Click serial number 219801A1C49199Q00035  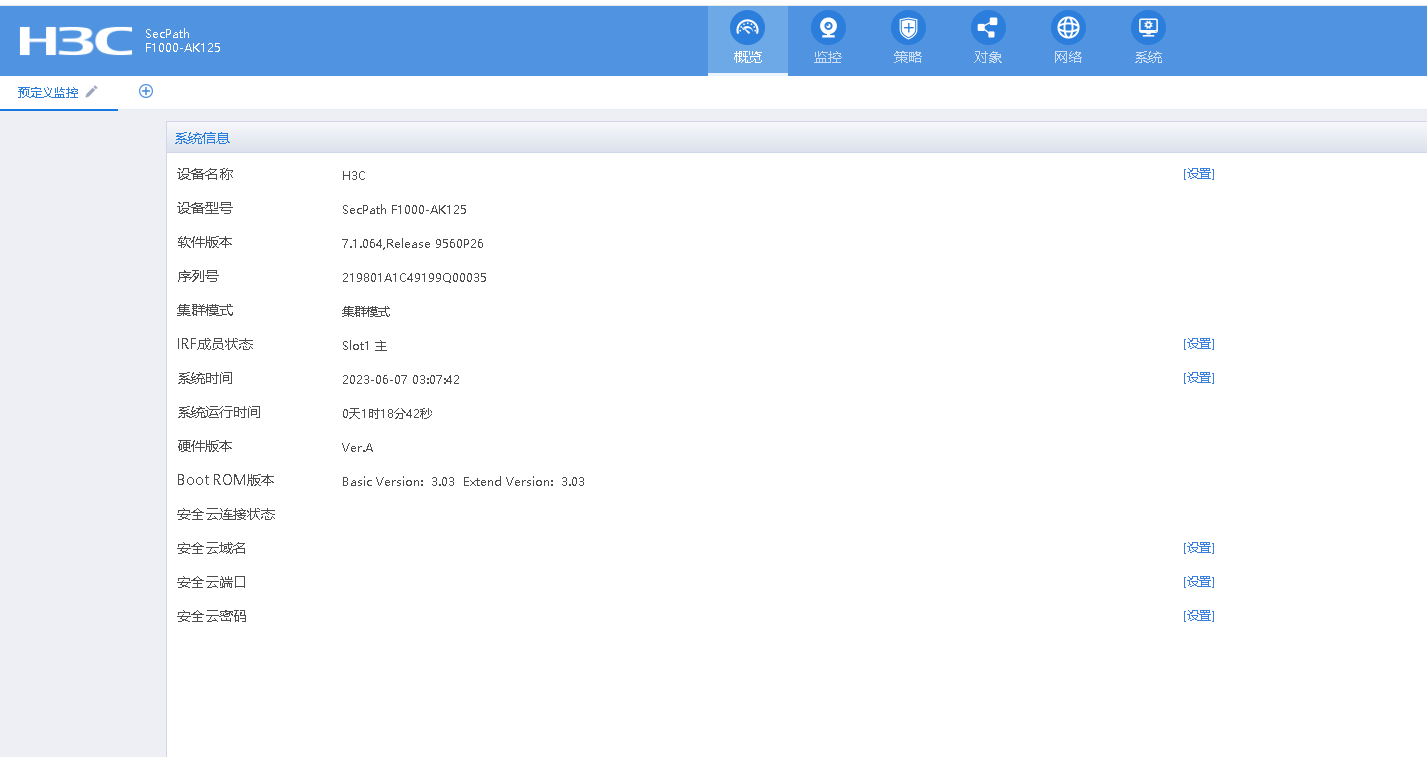(x=414, y=278)
